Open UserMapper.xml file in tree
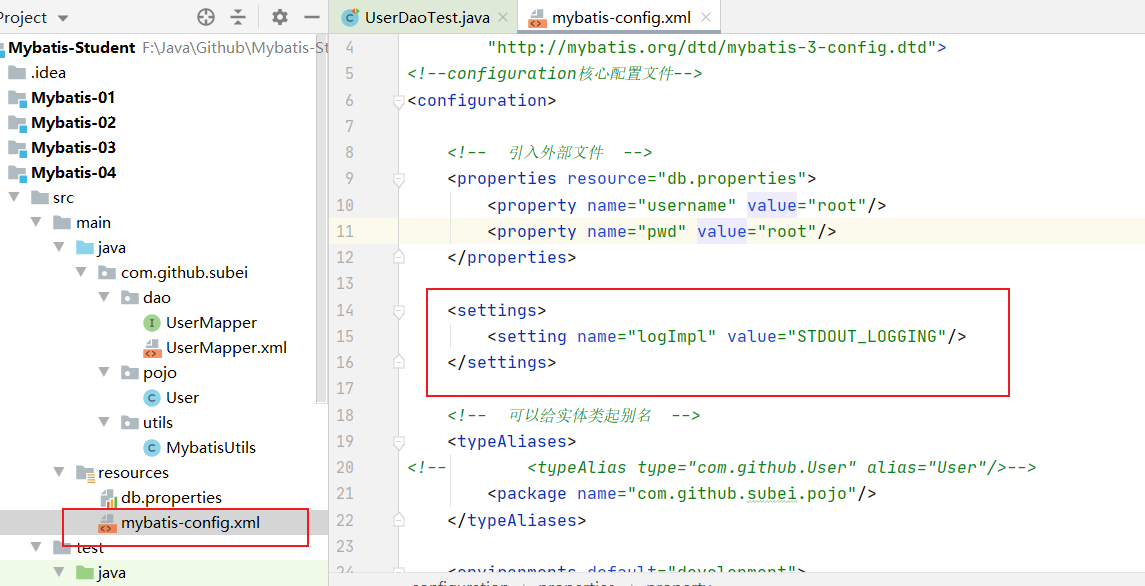This screenshot has height=586, width=1145. click(226, 347)
